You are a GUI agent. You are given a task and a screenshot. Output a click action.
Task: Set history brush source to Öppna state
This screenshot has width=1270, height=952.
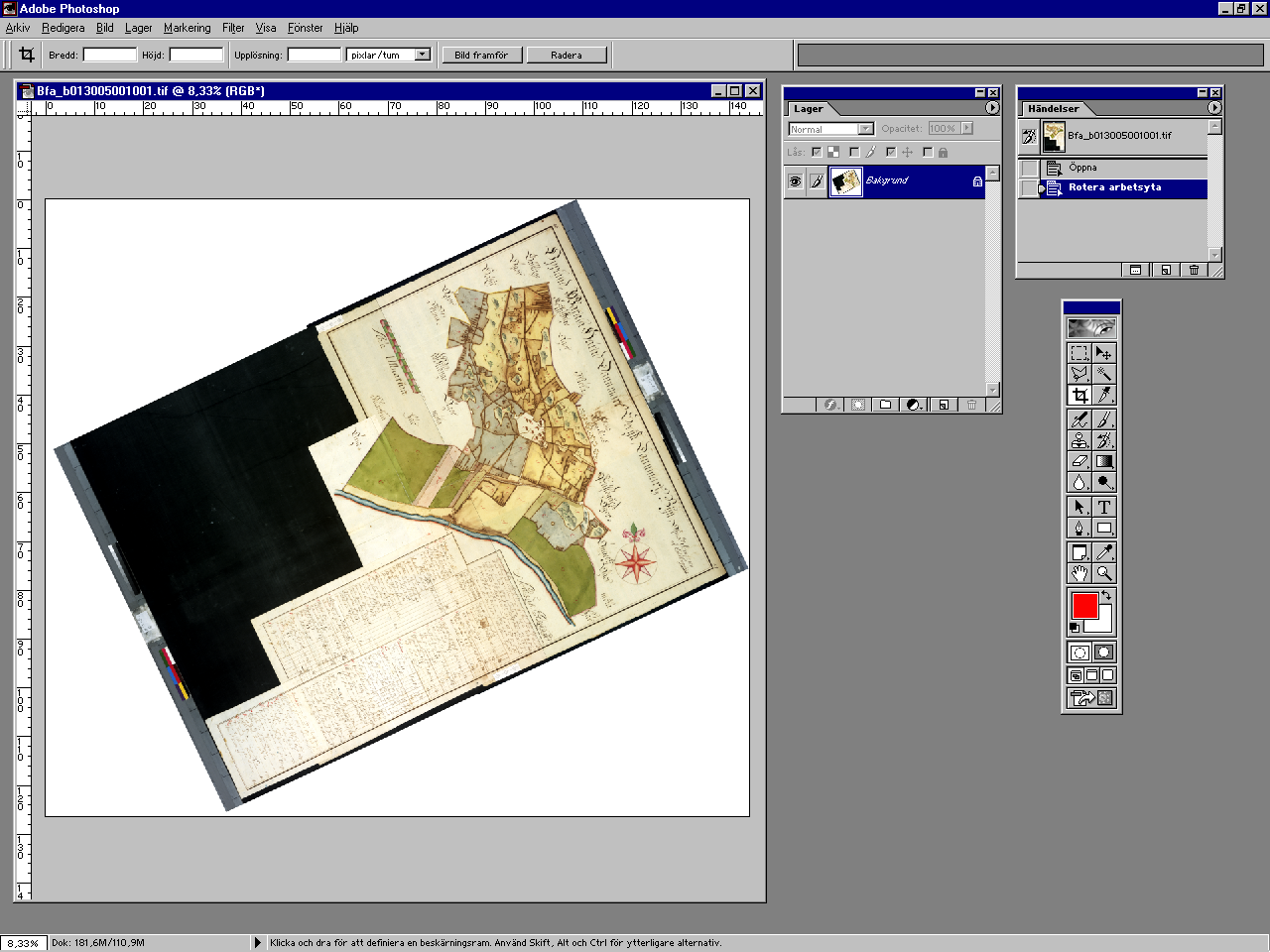1029,169
